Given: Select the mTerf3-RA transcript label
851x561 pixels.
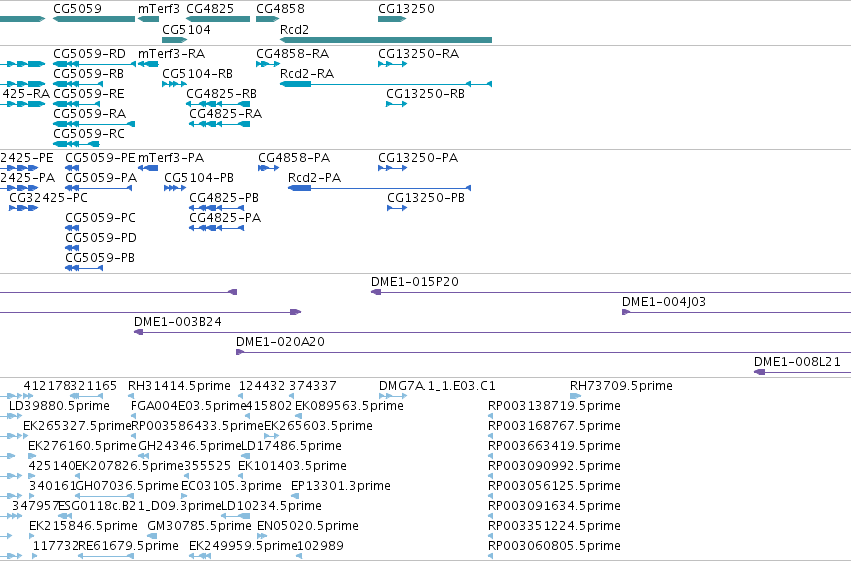Looking at the screenshot, I should 172,54.
